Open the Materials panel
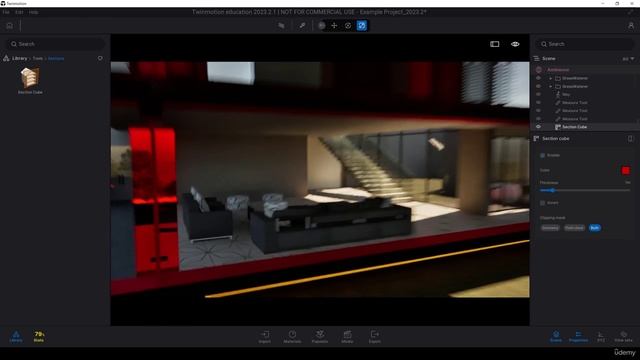640x360 pixels. (x=292, y=337)
